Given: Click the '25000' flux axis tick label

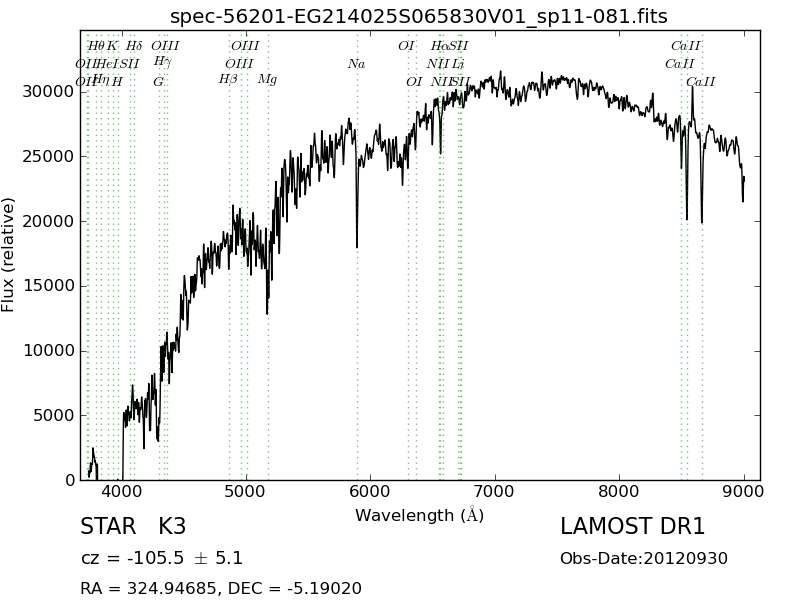Looking at the screenshot, I should pos(48,157).
